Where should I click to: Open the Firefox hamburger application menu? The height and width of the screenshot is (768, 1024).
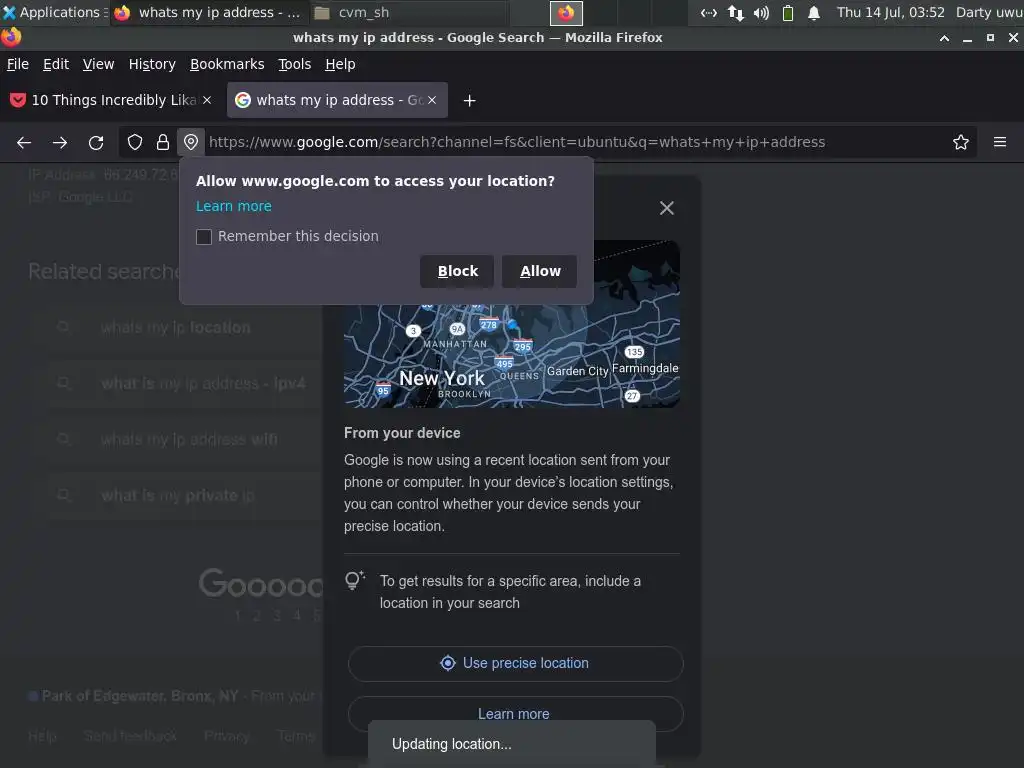(x=999, y=142)
